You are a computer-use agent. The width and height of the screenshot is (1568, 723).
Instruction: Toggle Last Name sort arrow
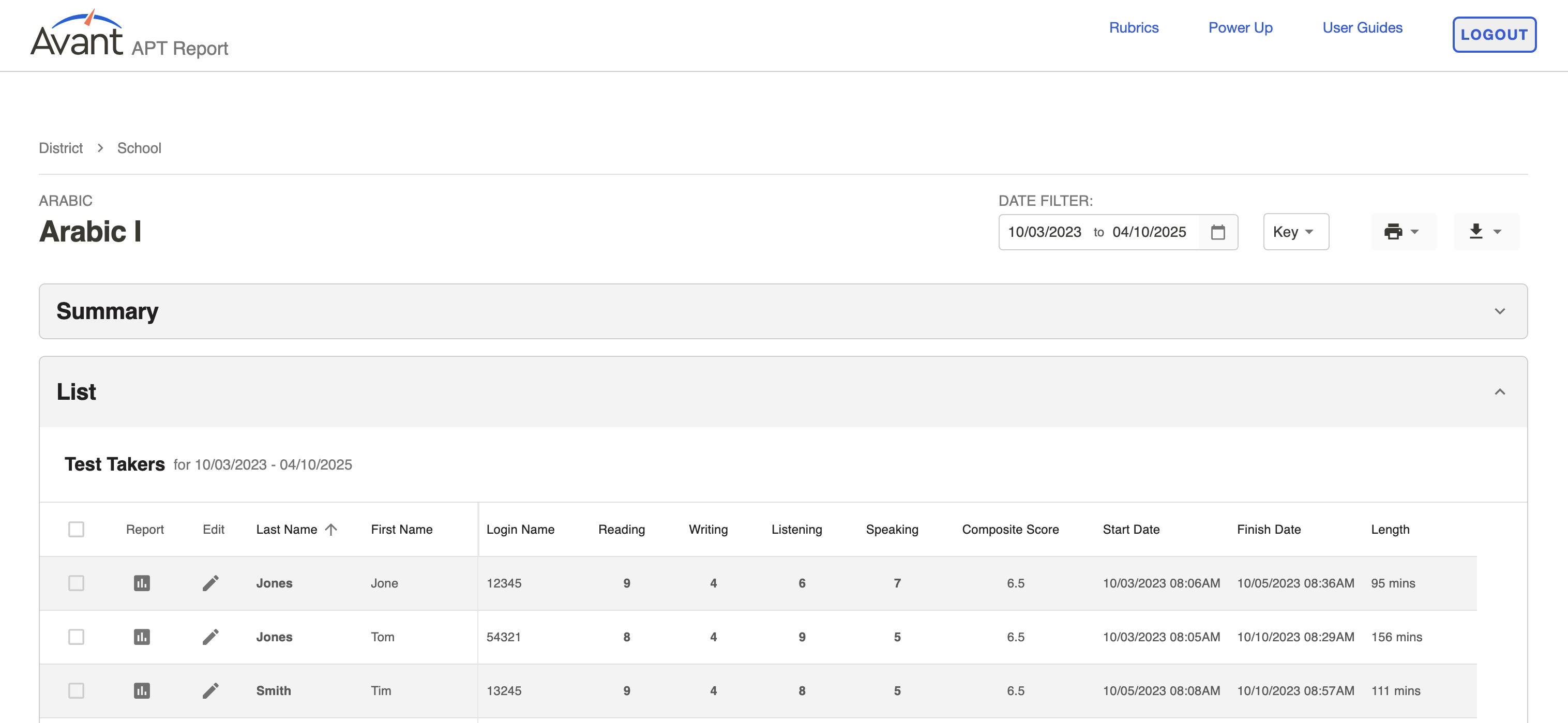(331, 530)
